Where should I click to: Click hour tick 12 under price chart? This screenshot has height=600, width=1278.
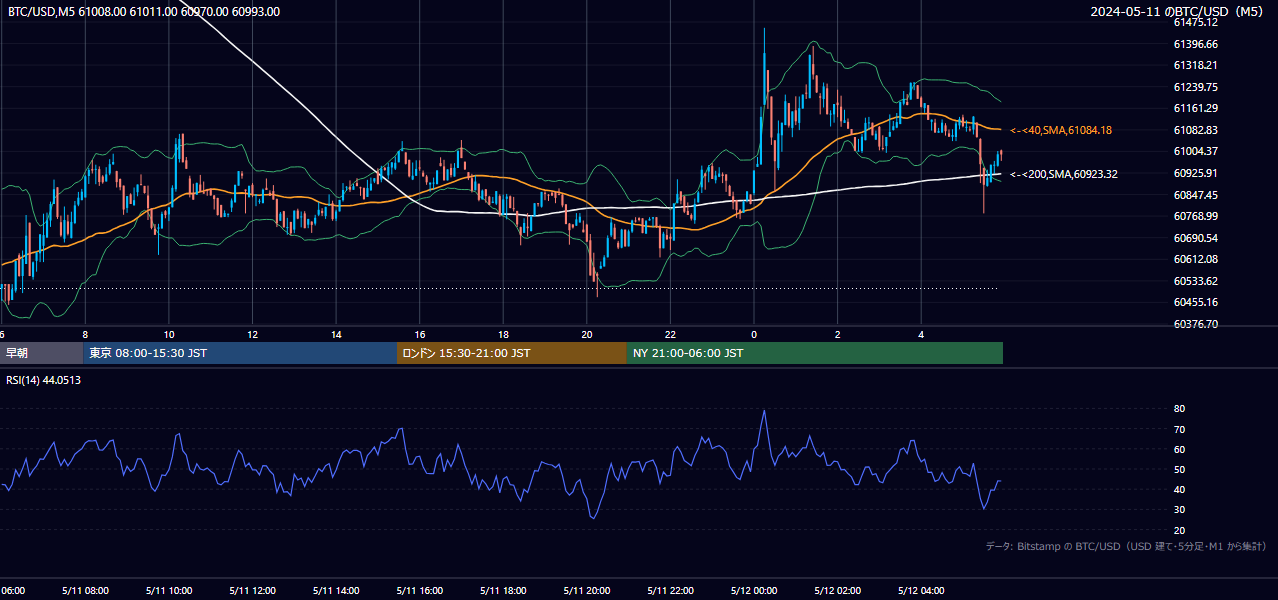(252, 334)
